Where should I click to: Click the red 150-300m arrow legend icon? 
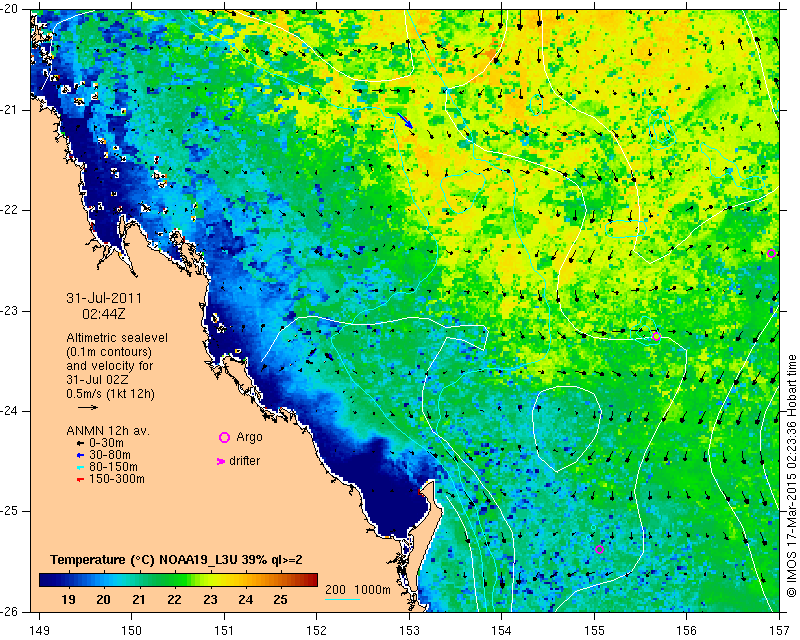pyautogui.click(x=80, y=479)
